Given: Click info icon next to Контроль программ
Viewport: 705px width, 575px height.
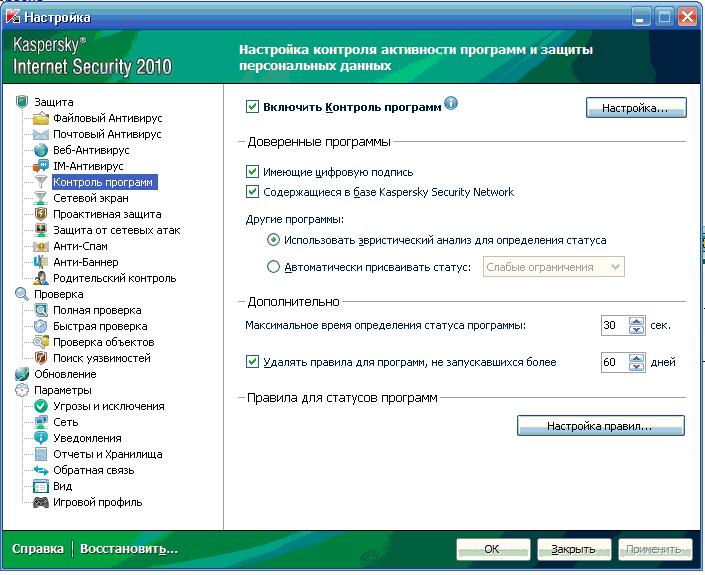Looking at the screenshot, I should [451, 103].
